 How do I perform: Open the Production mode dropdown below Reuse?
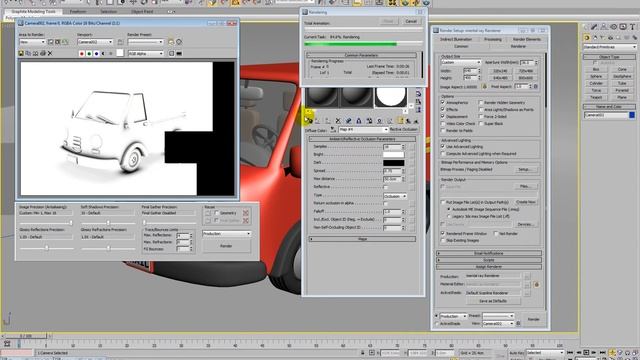coord(227,233)
